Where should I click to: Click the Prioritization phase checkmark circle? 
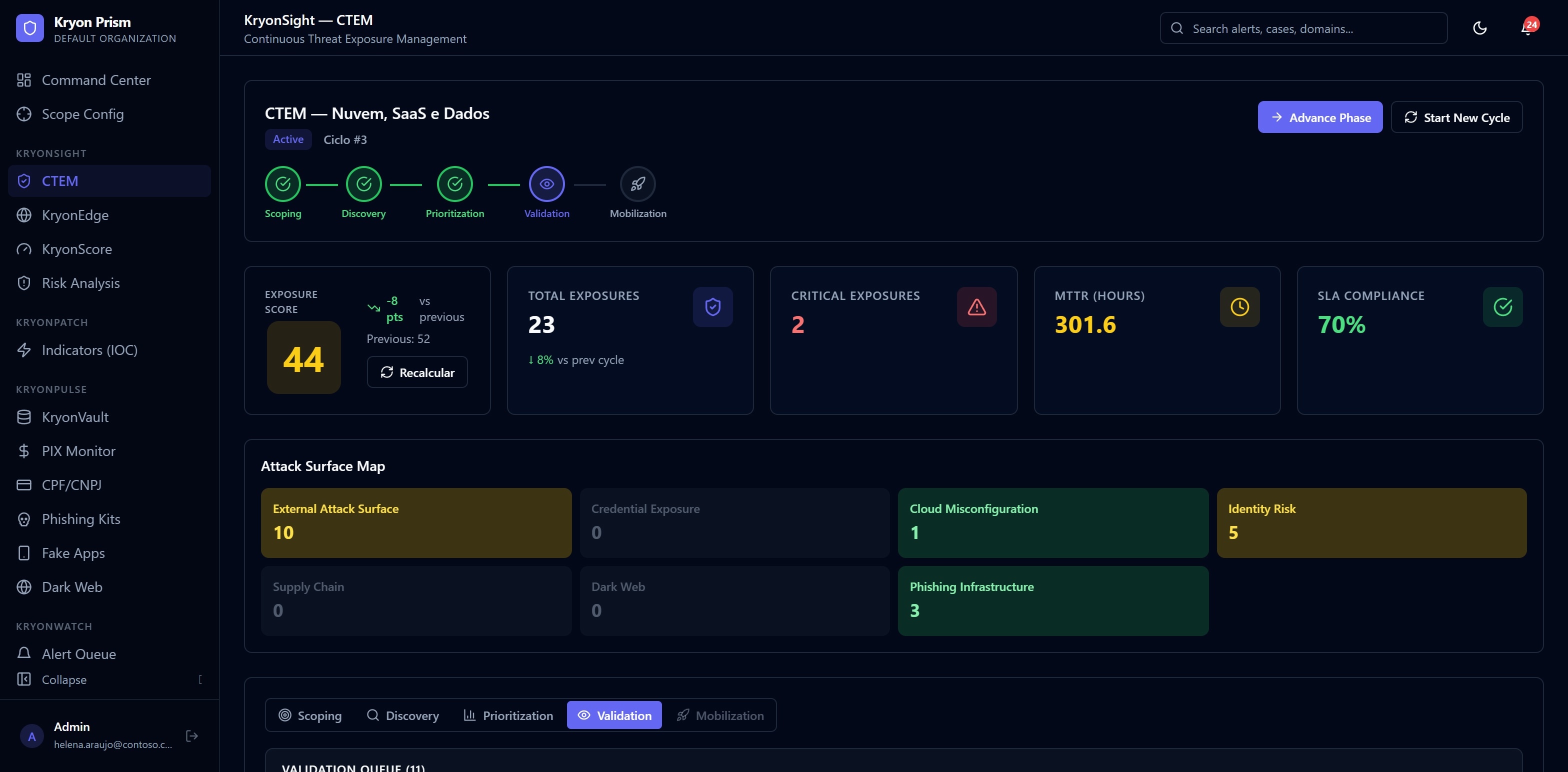[x=454, y=184]
